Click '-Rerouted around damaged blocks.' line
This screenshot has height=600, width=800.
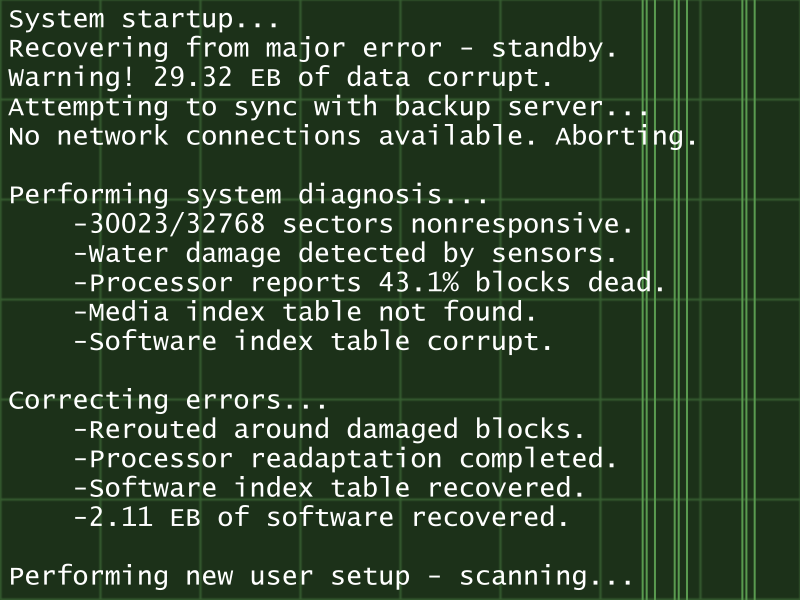tap(330, 430)
